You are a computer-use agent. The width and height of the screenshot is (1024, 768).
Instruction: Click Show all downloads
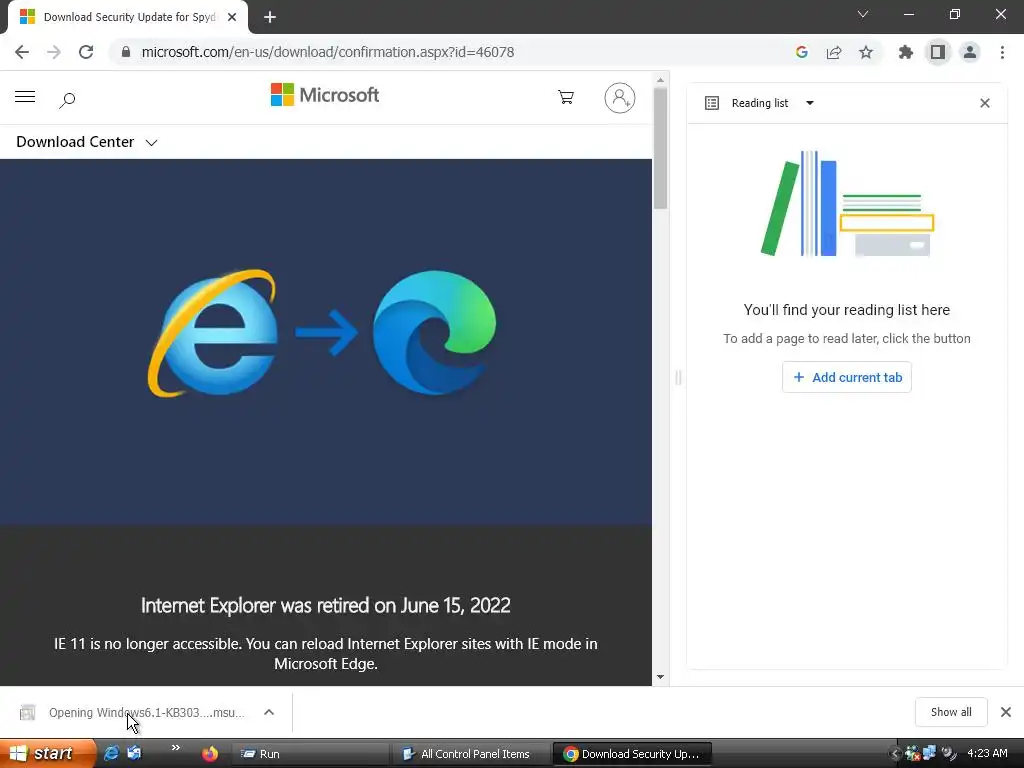tap(951, 712)
